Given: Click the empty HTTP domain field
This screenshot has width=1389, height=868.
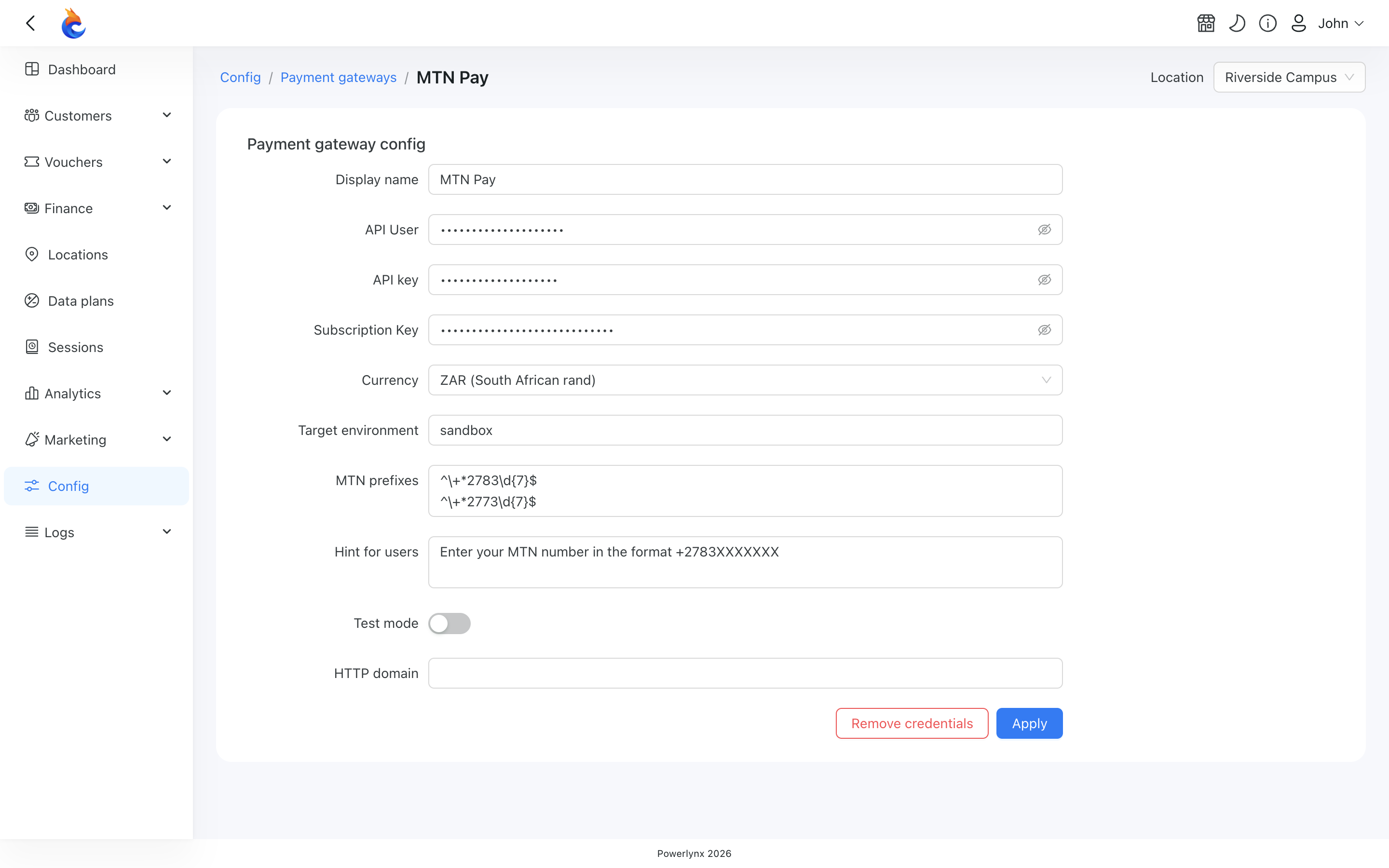Looking at the screenshot, I should pos(745,673).
